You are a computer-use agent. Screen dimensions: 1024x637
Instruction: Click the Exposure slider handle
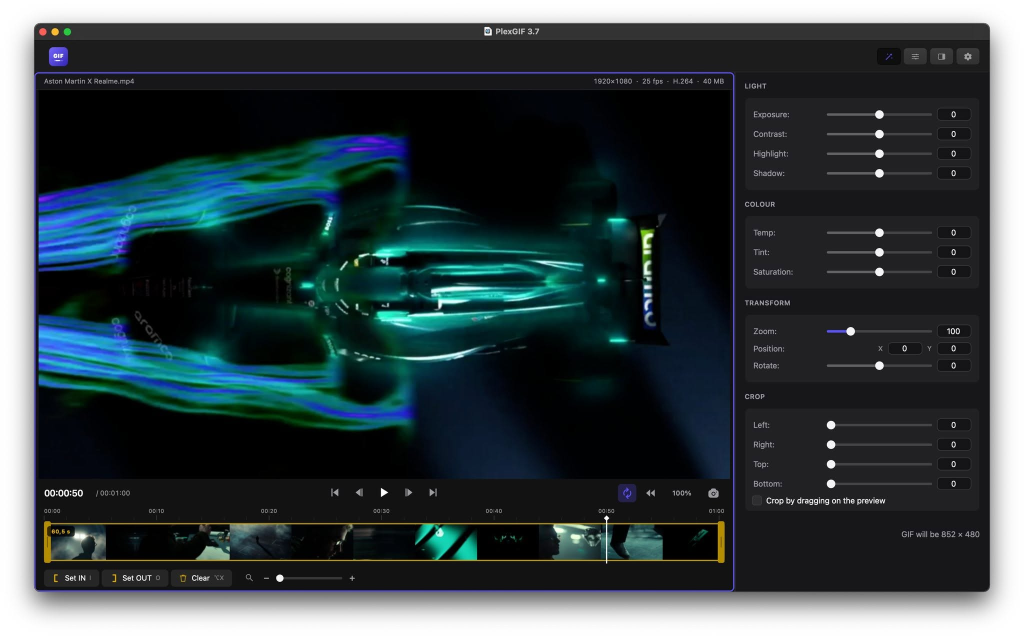point(879,115)
